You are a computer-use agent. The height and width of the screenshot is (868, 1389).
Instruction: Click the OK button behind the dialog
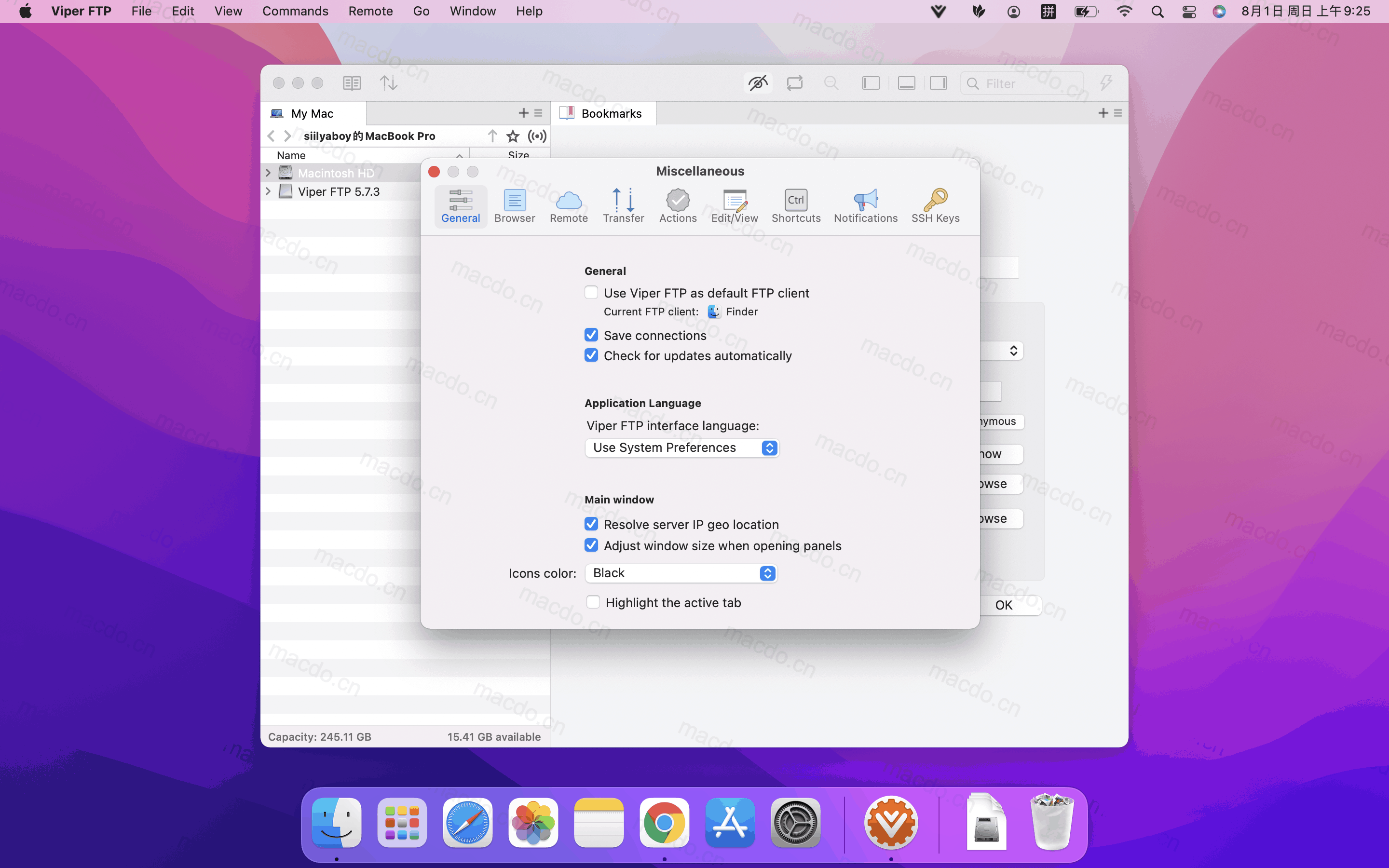point(1009,605)
